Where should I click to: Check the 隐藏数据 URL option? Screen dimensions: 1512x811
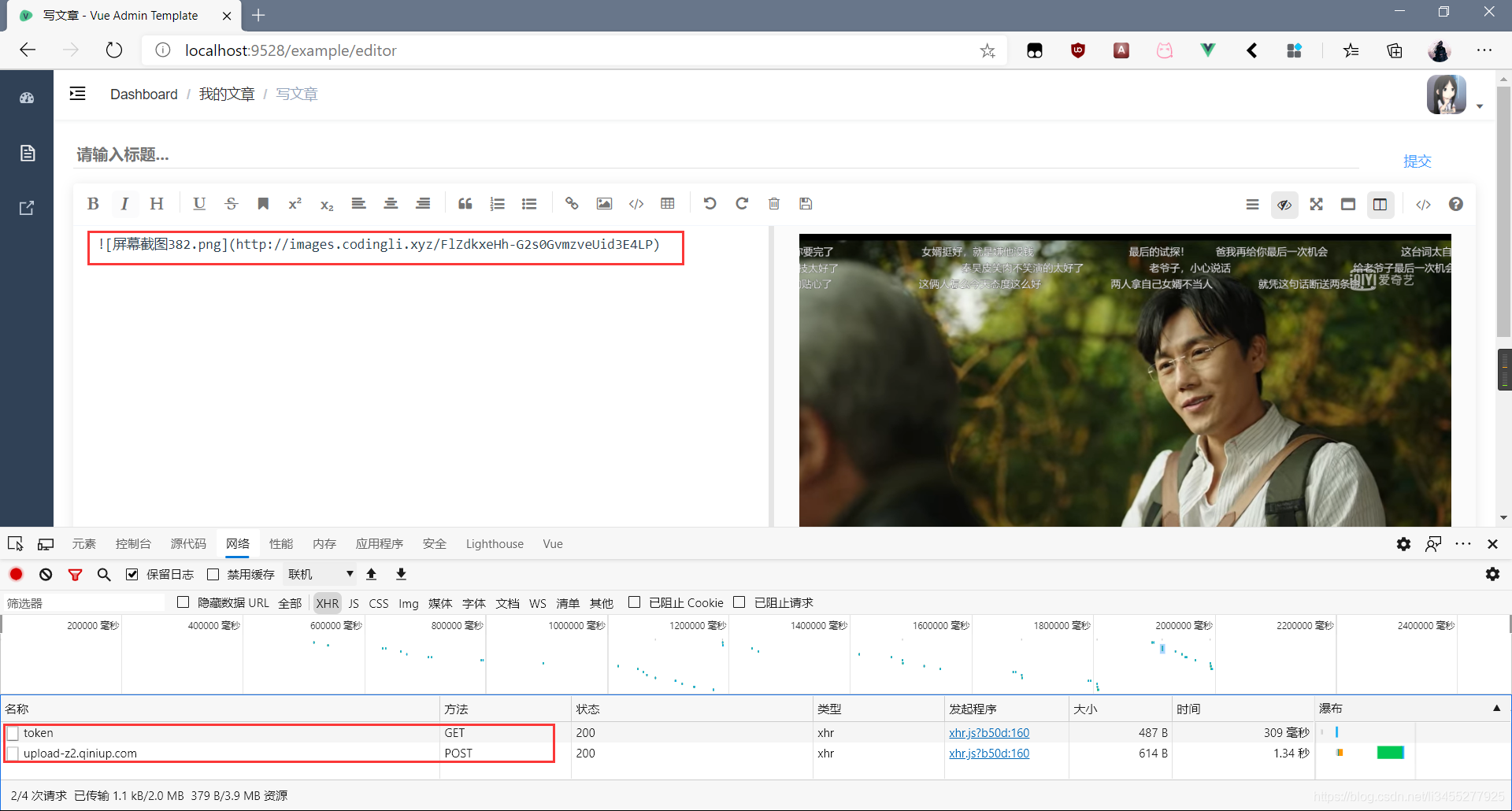(183, 602)
